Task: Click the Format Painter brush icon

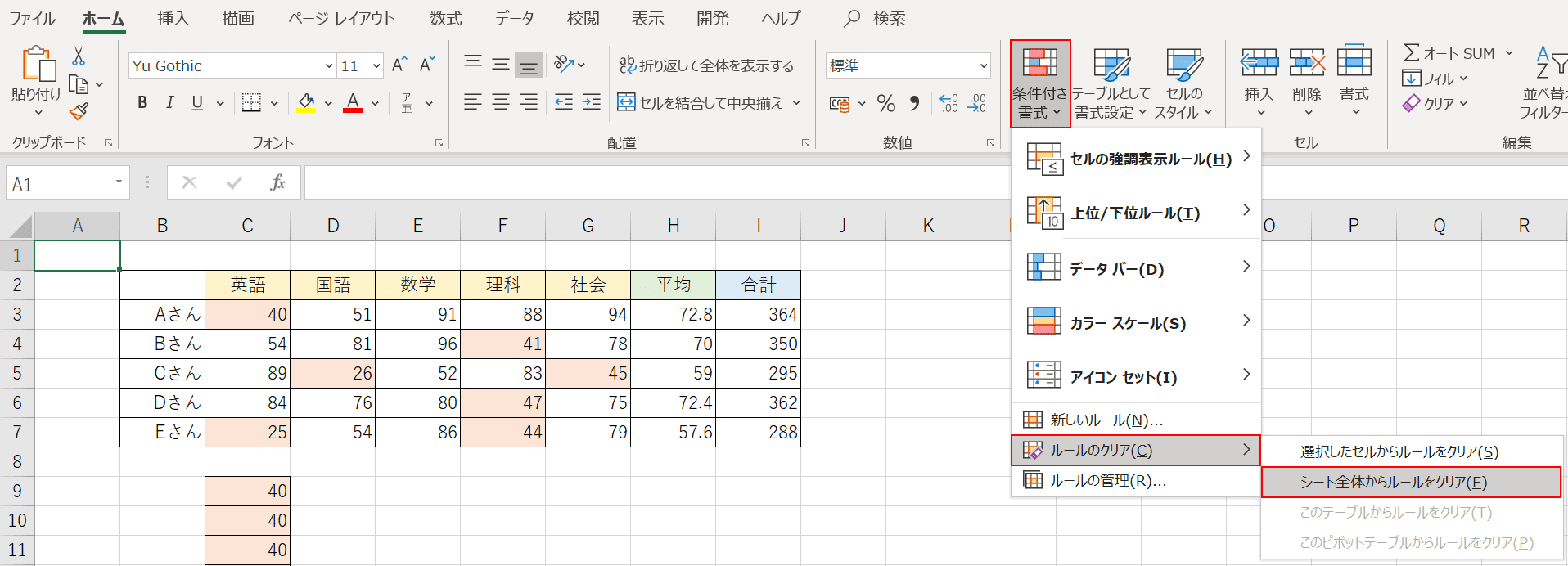Action: pyautogui.click(x=79, y=111)
